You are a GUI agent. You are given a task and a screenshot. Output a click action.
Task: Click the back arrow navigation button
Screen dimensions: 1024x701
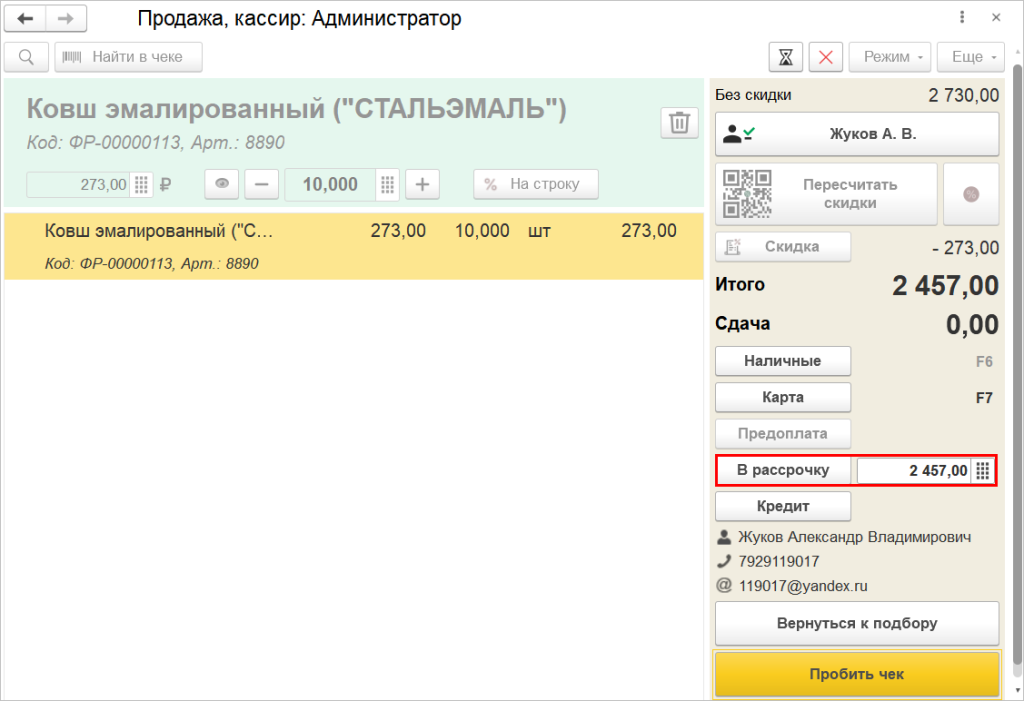point(25,18)
